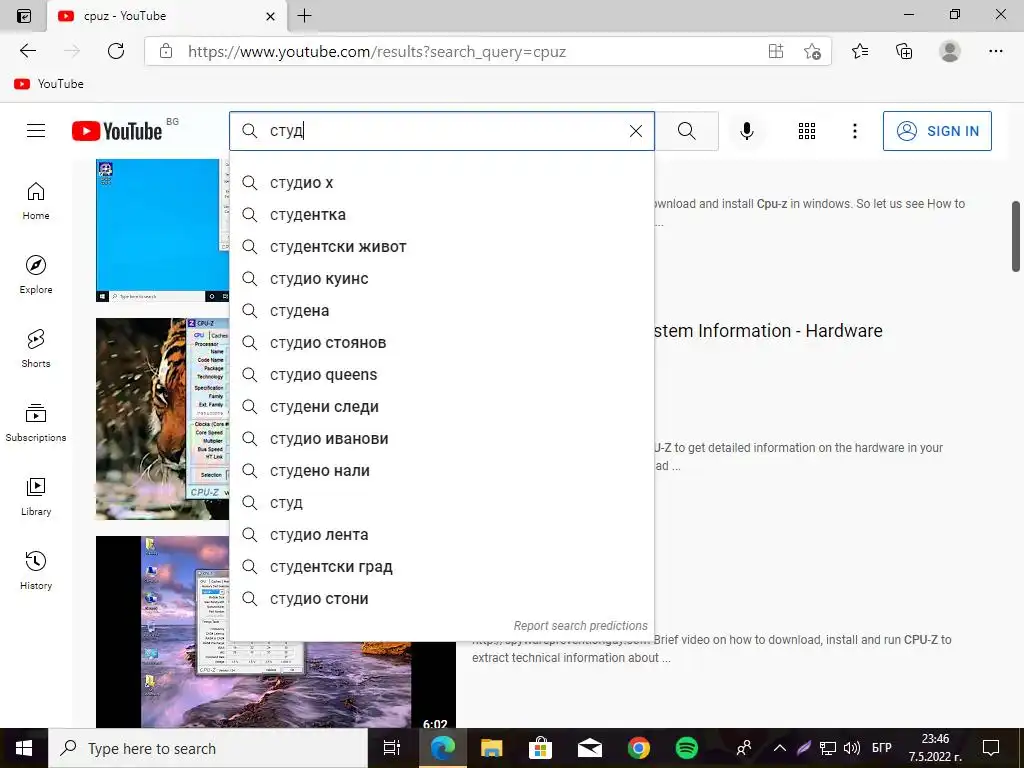
Task: Close the 'cpuz - YouTube' tab
Action: click(x=270, y=16)
